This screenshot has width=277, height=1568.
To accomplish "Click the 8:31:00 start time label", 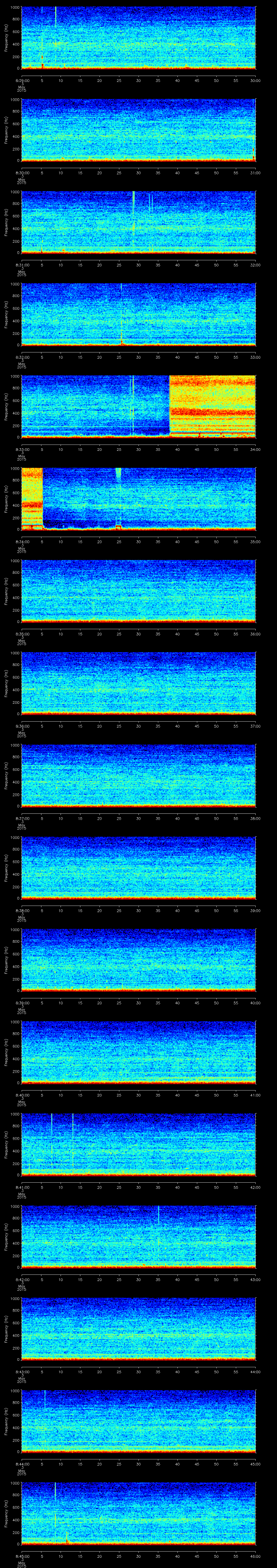I will click(x=22, y=265).
